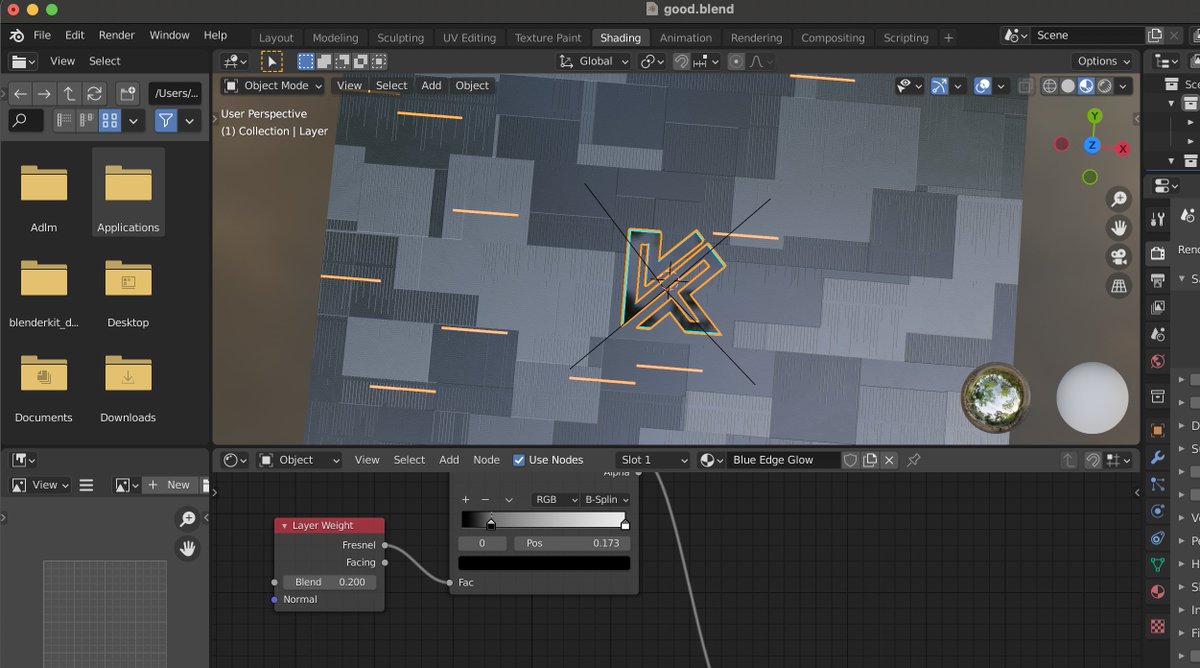Viewport: 1200px width, 668px height.
Task: Collapse the Layer Weight node
Action: 285,526
